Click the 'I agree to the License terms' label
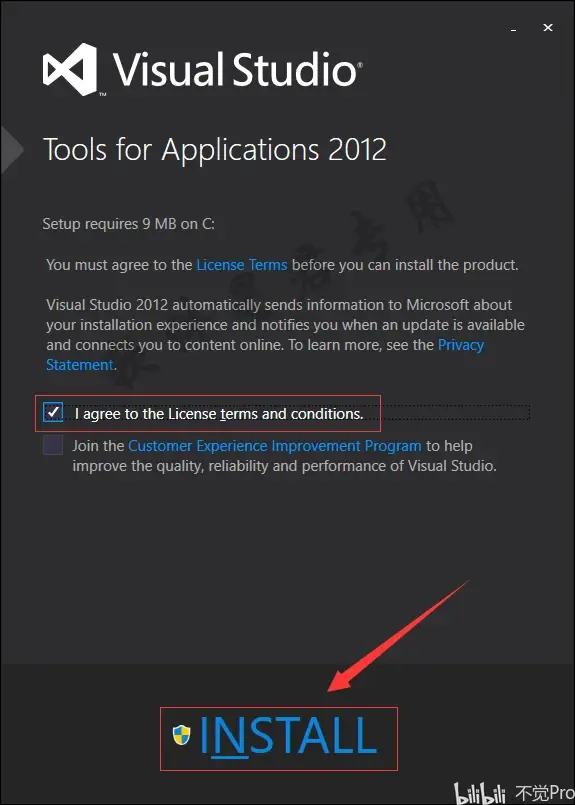The height and width of the screenshot is (805, 575). (x=219, y=414)
